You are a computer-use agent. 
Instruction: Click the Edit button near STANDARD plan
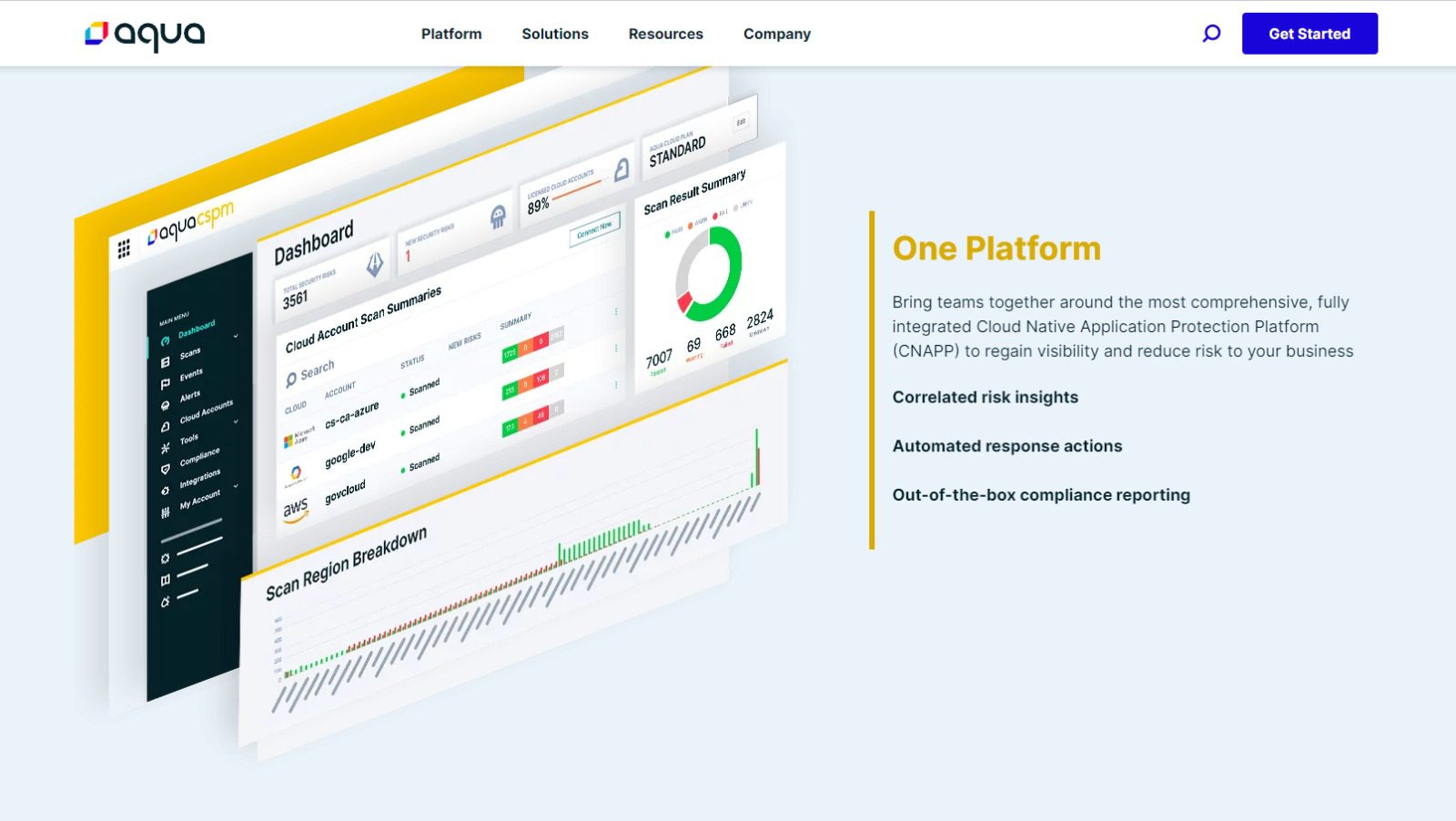click(741, 122)
